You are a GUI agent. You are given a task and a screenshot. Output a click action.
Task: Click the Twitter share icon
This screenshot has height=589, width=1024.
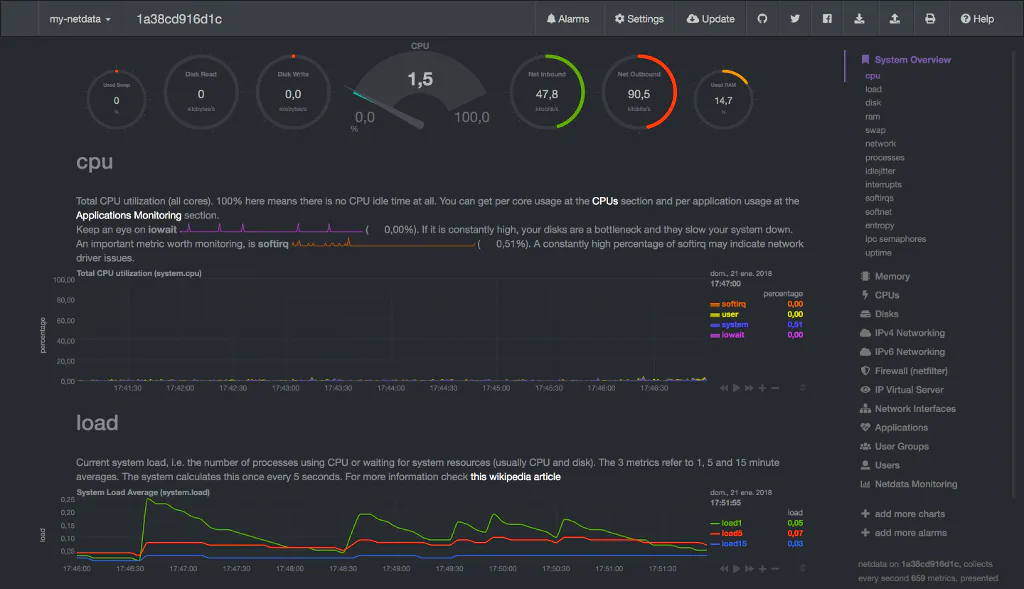pyautogui.click(x=795, y=19)
